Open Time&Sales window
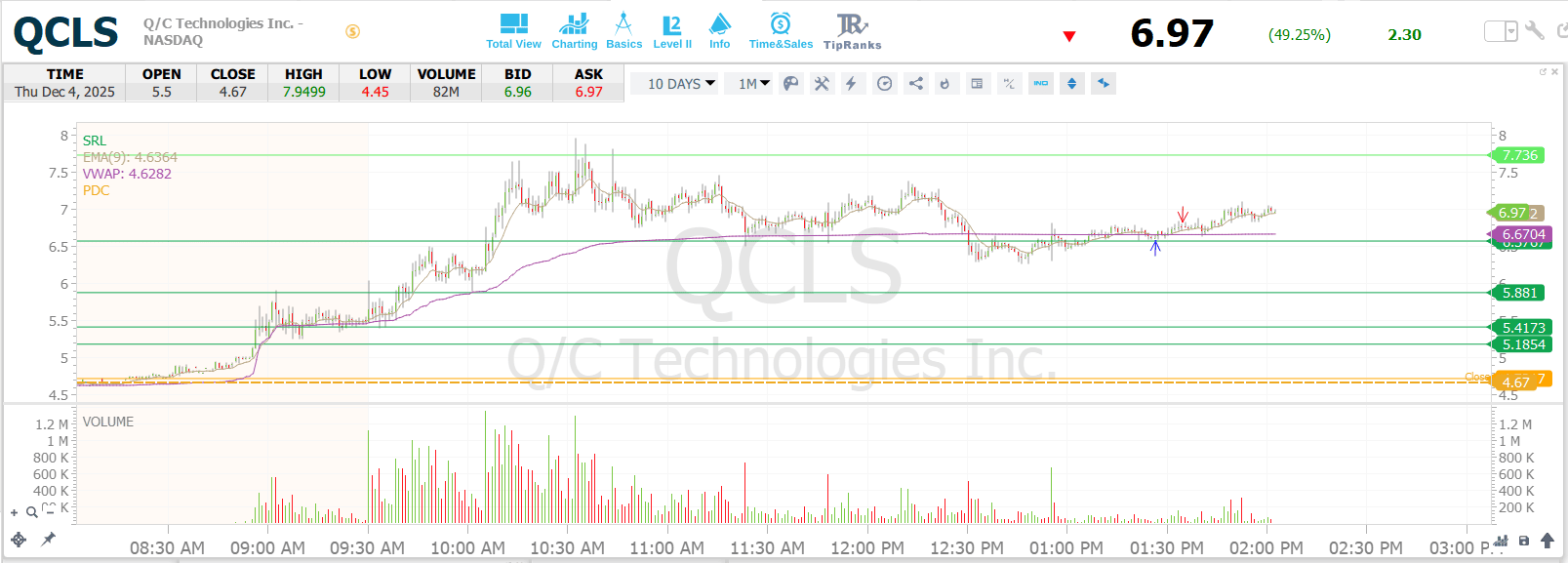The height and width of the screenshot is (563, 1568). click(x=781, y=31)
